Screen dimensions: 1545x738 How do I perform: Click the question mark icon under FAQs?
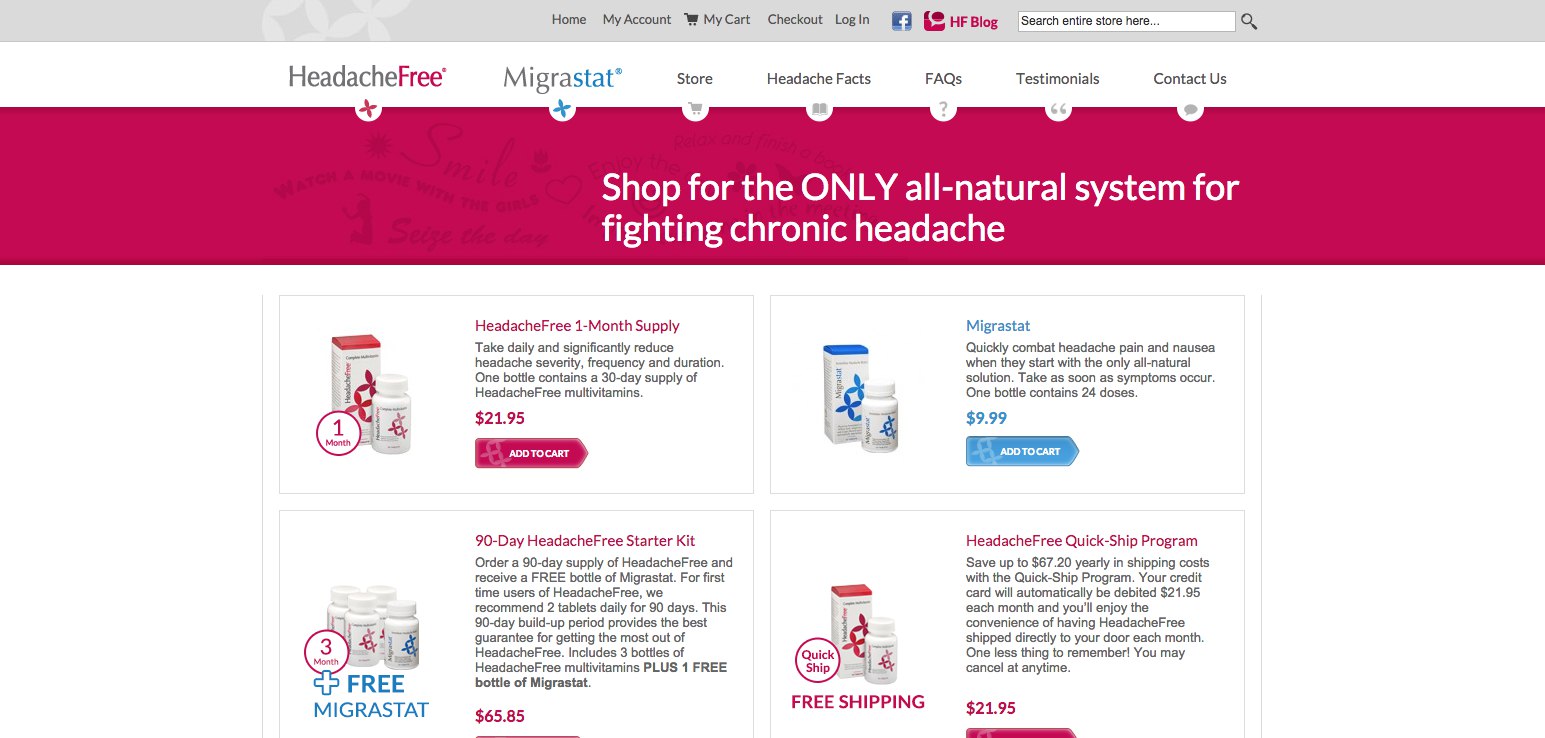pos(943,109)
